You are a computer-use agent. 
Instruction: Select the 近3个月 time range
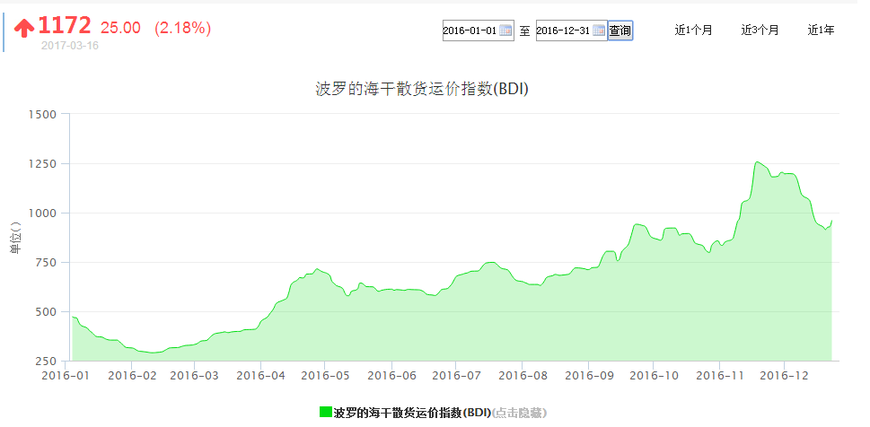click(760, 30)
